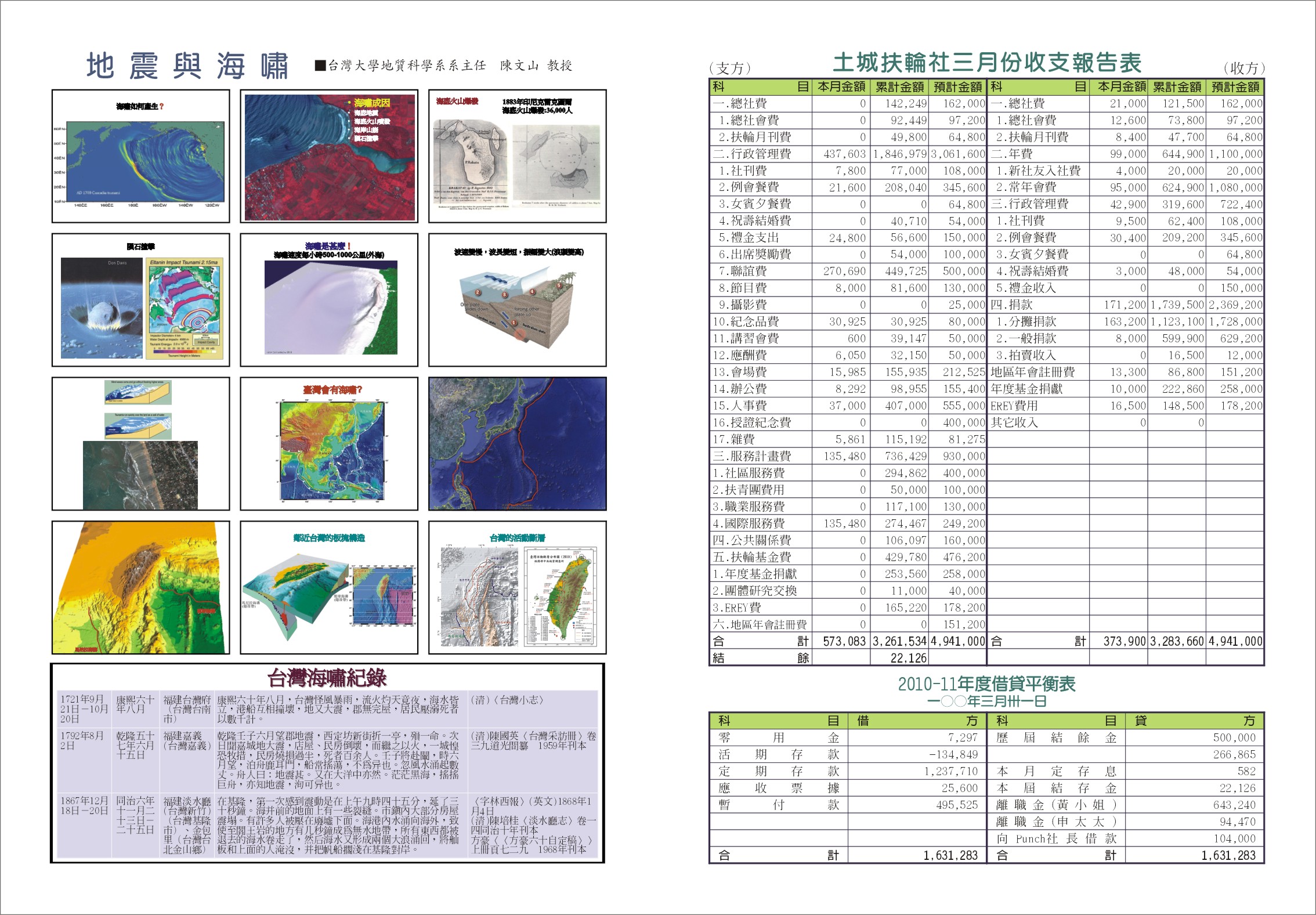Viewport: 1316px width, 915px height.
Task: Open the 波速變慢 plate diagram slide
Action: (x=518, y=300)
